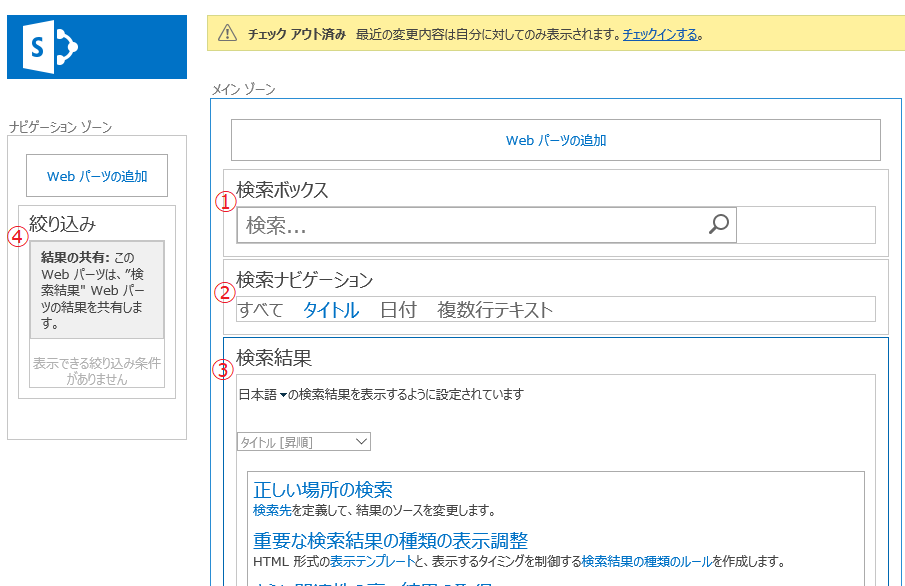Click the 検索先 link
The height and width of the screenshot is (586, 905).
coord(272,510)
